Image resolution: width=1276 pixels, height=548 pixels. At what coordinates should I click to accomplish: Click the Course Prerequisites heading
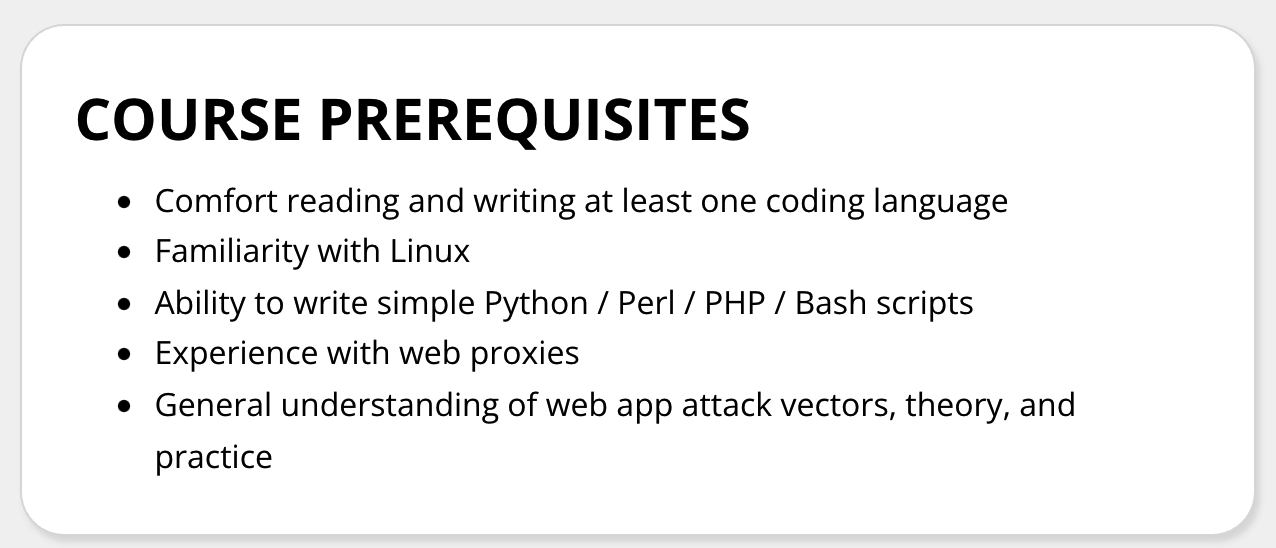(x=412, y=120)
